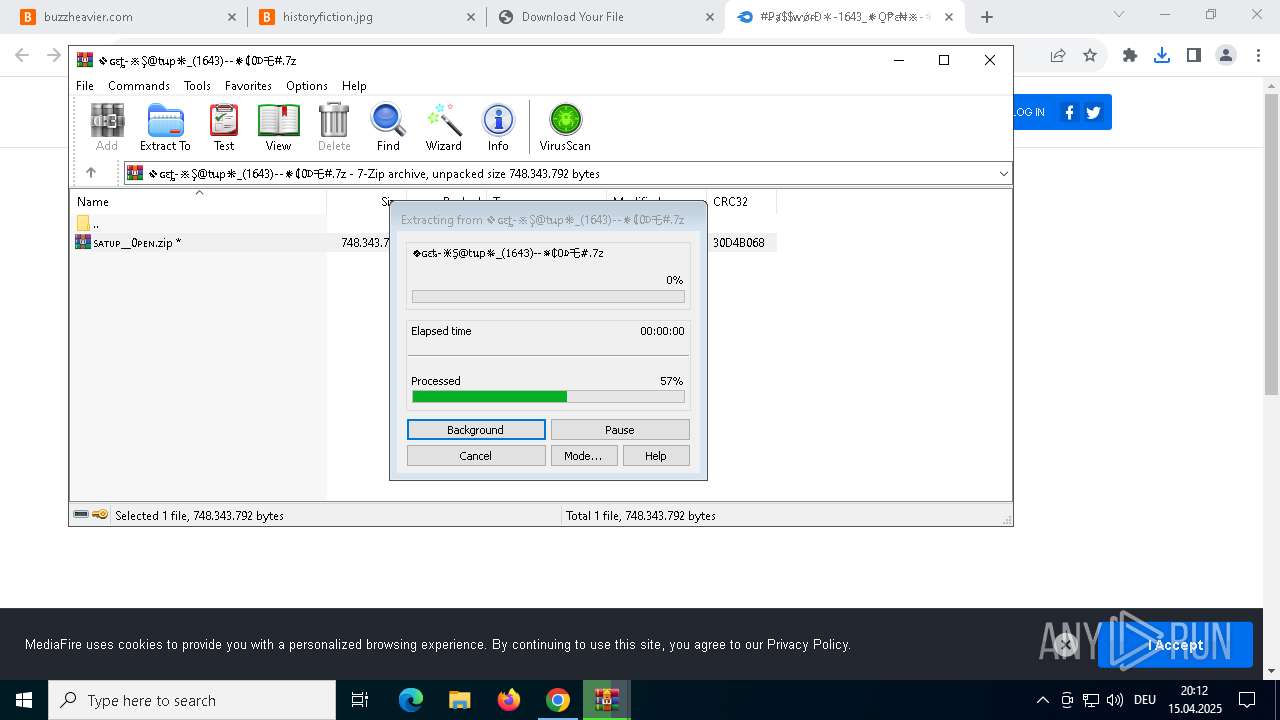Click MediaFire Twitter icon
Viewport: 1280px width, 720px height.
coord(1093,112)
